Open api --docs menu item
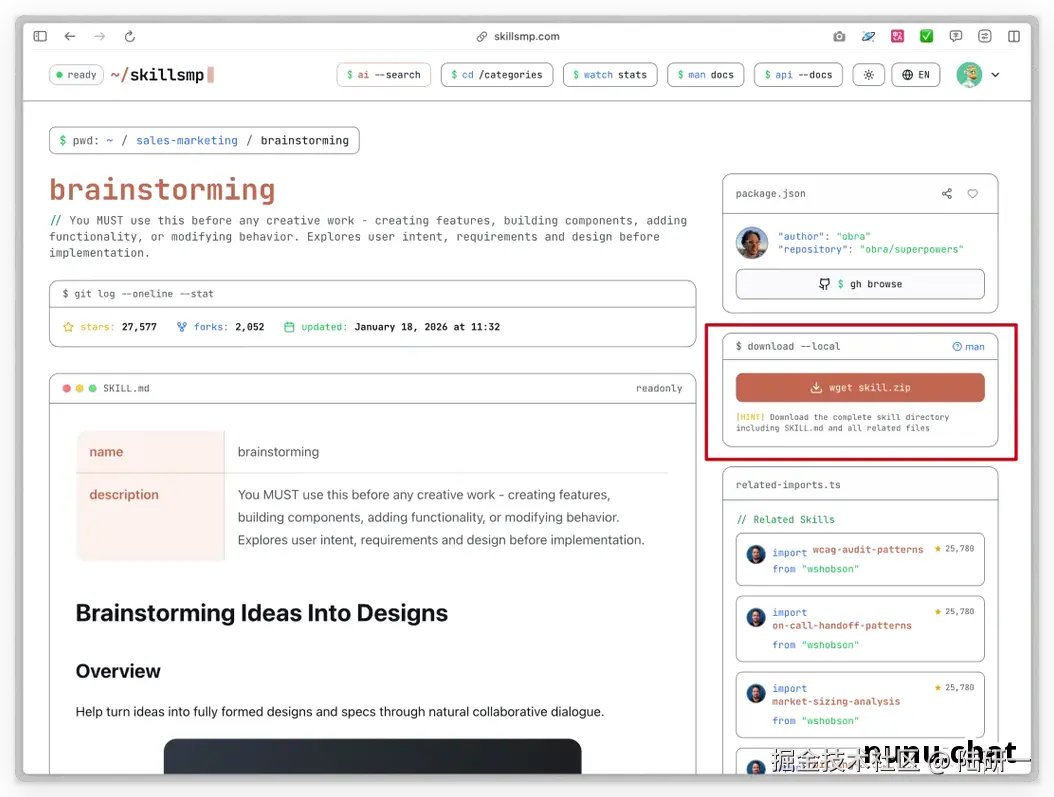This screenshot has width=1054, height=797. pyautogui.click(x=799, y=75)
